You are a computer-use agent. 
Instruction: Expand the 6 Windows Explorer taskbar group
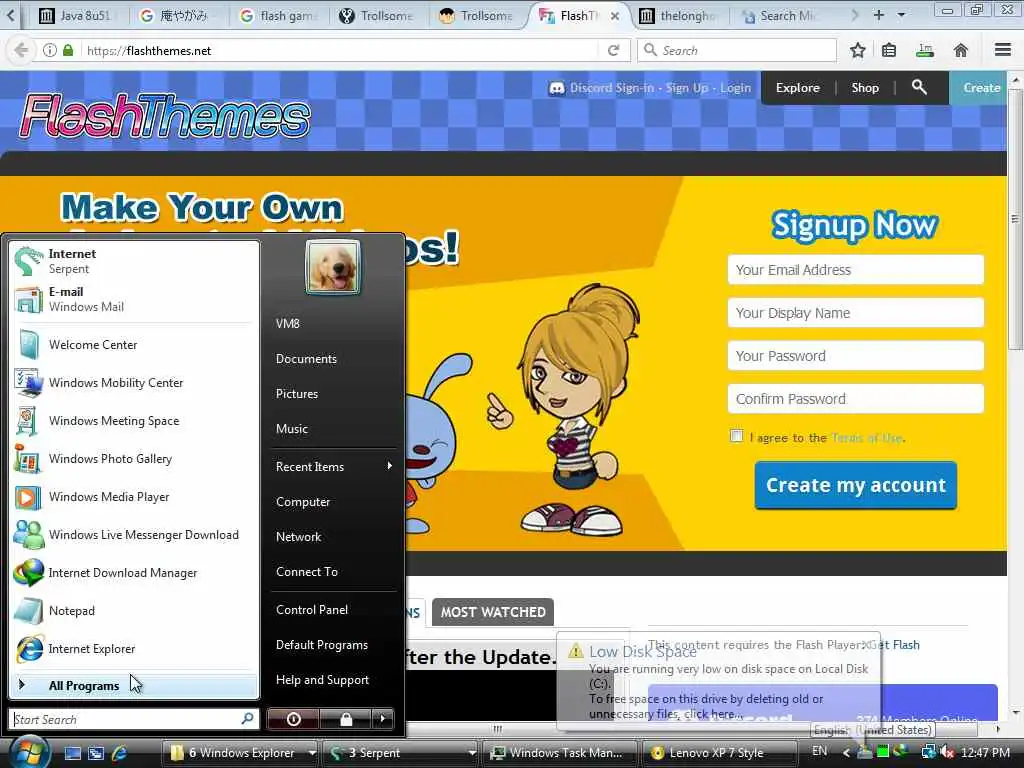(x=240, y=752)
